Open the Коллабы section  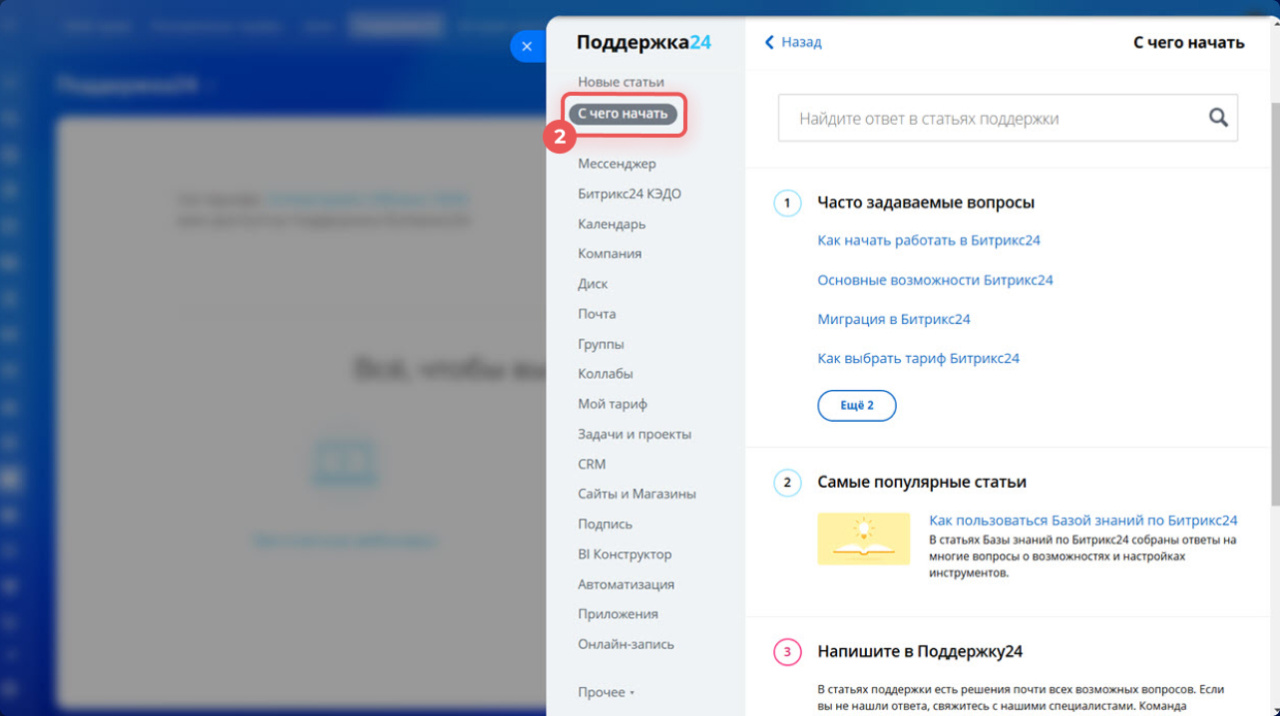605,374
